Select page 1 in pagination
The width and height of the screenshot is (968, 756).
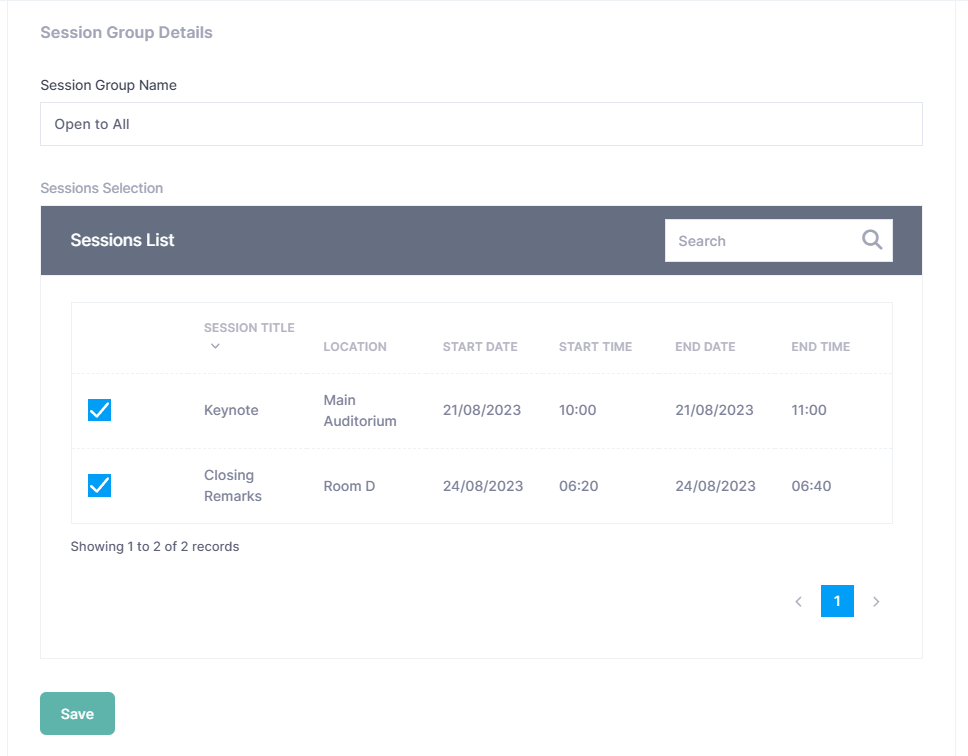point(837,601)
